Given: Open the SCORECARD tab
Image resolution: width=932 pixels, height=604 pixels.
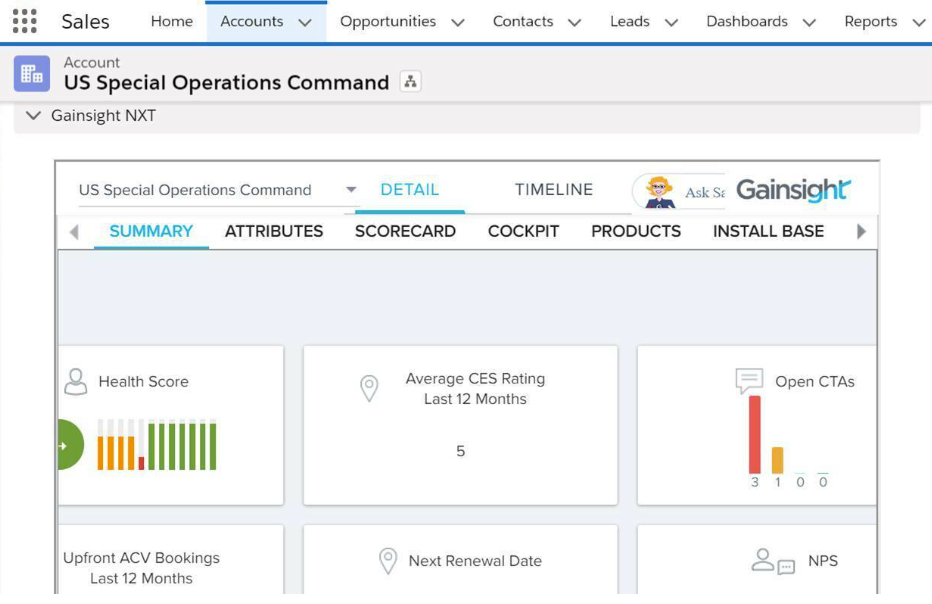Looking at the screenshot, I should click(405, 231).
